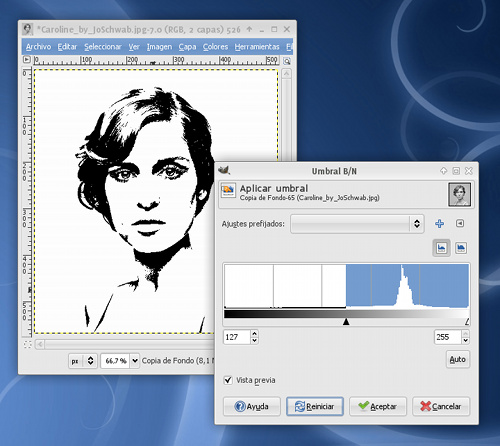Open the Archivo menu
Screen dimensions: 500x446
pyautogui.click(x=38, y=47)
